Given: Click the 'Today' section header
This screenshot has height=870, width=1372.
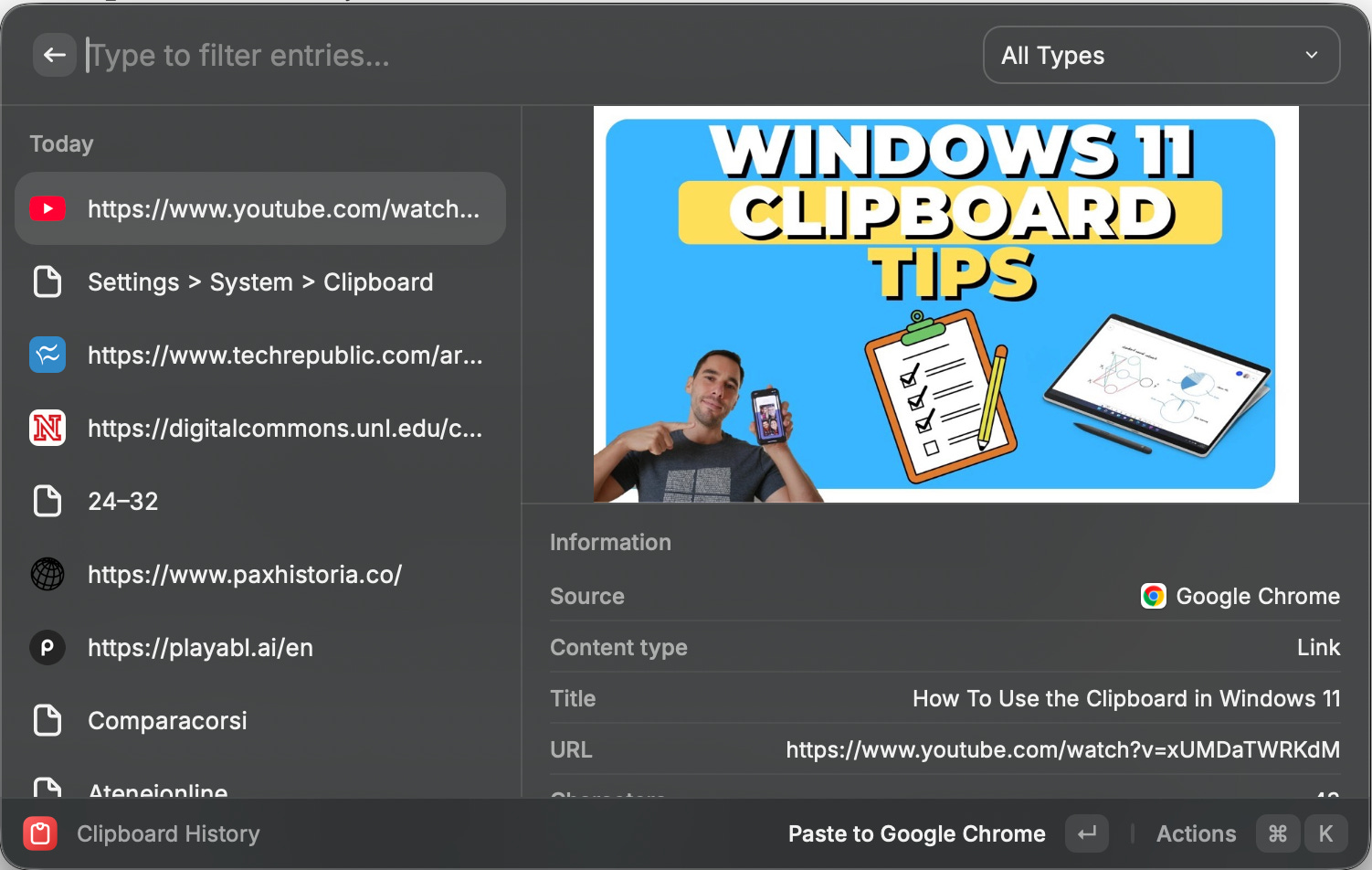Looking at the screenshot, I should point(61,143).
